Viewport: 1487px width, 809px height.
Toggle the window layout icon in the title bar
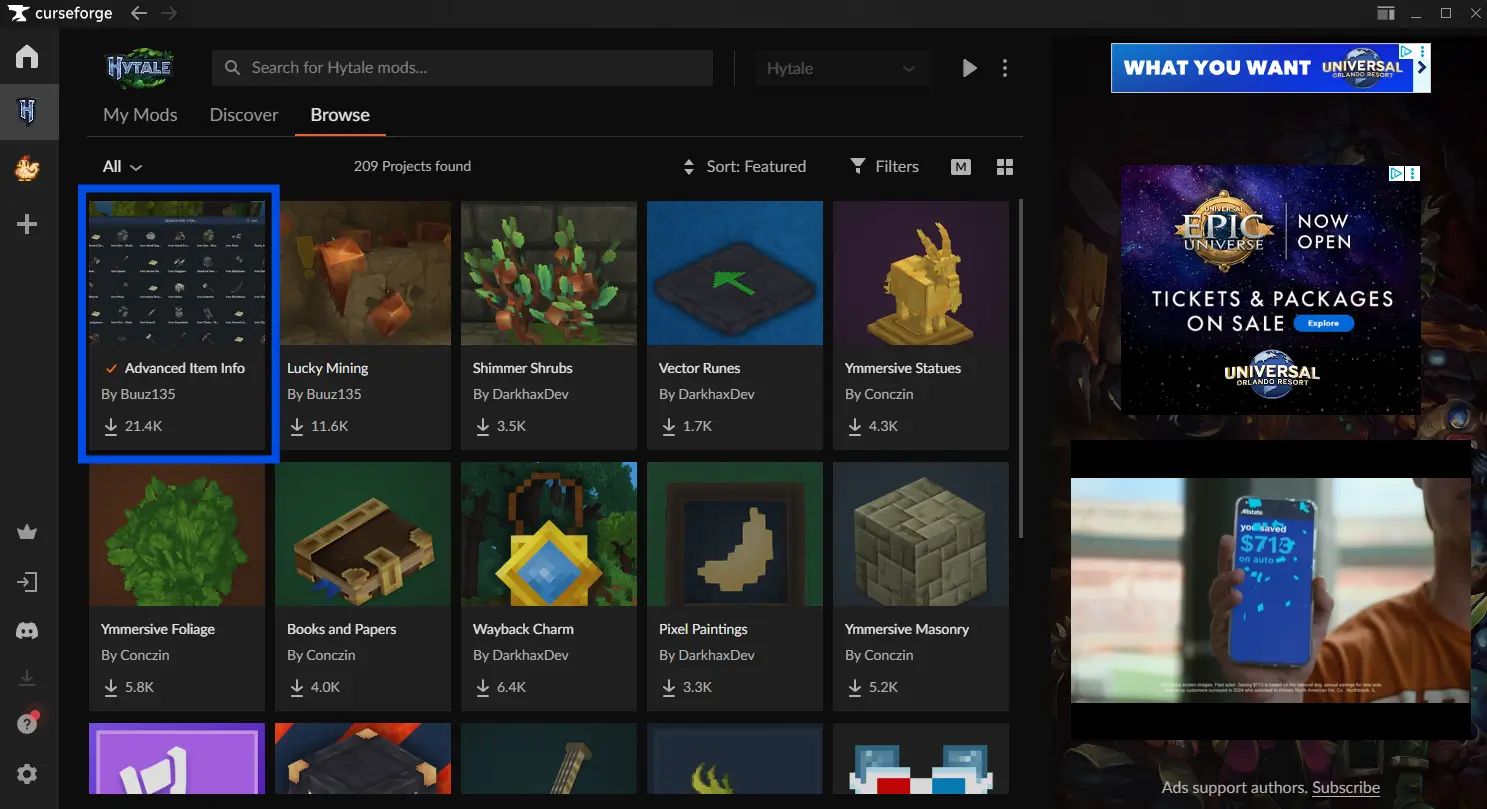click(x=1385, y=13)
